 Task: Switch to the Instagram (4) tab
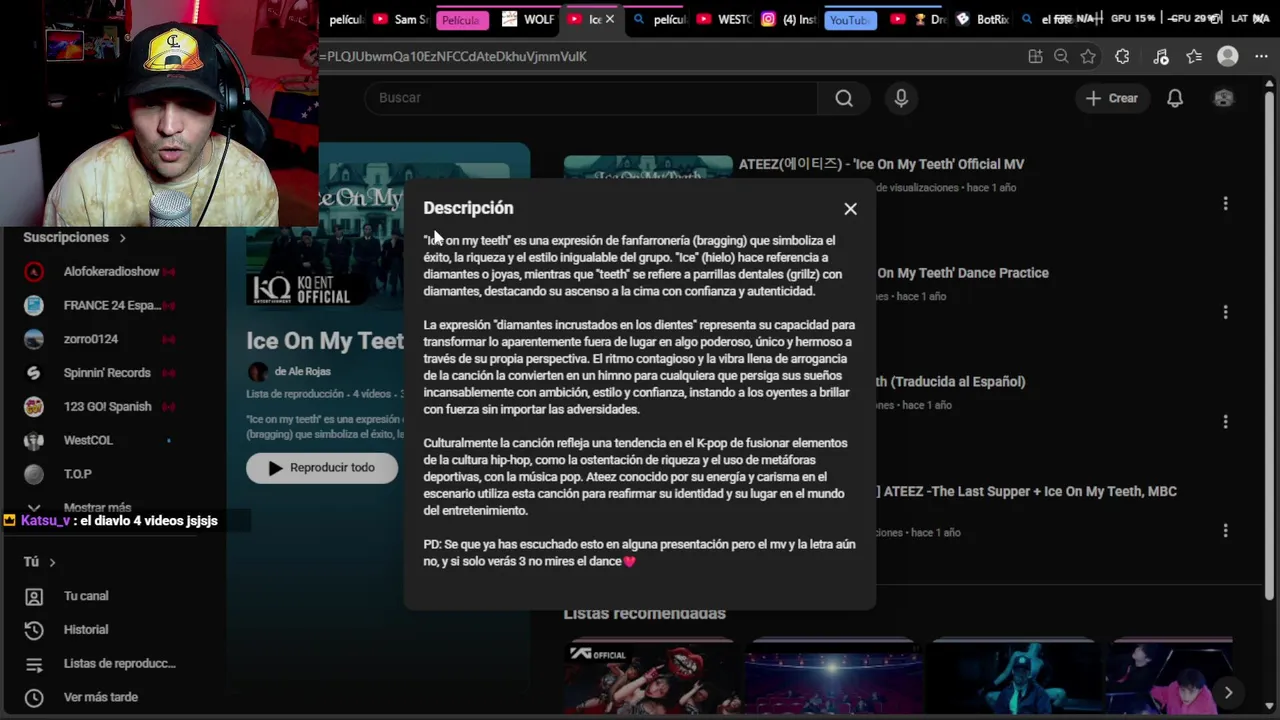[x=789, y=19]
